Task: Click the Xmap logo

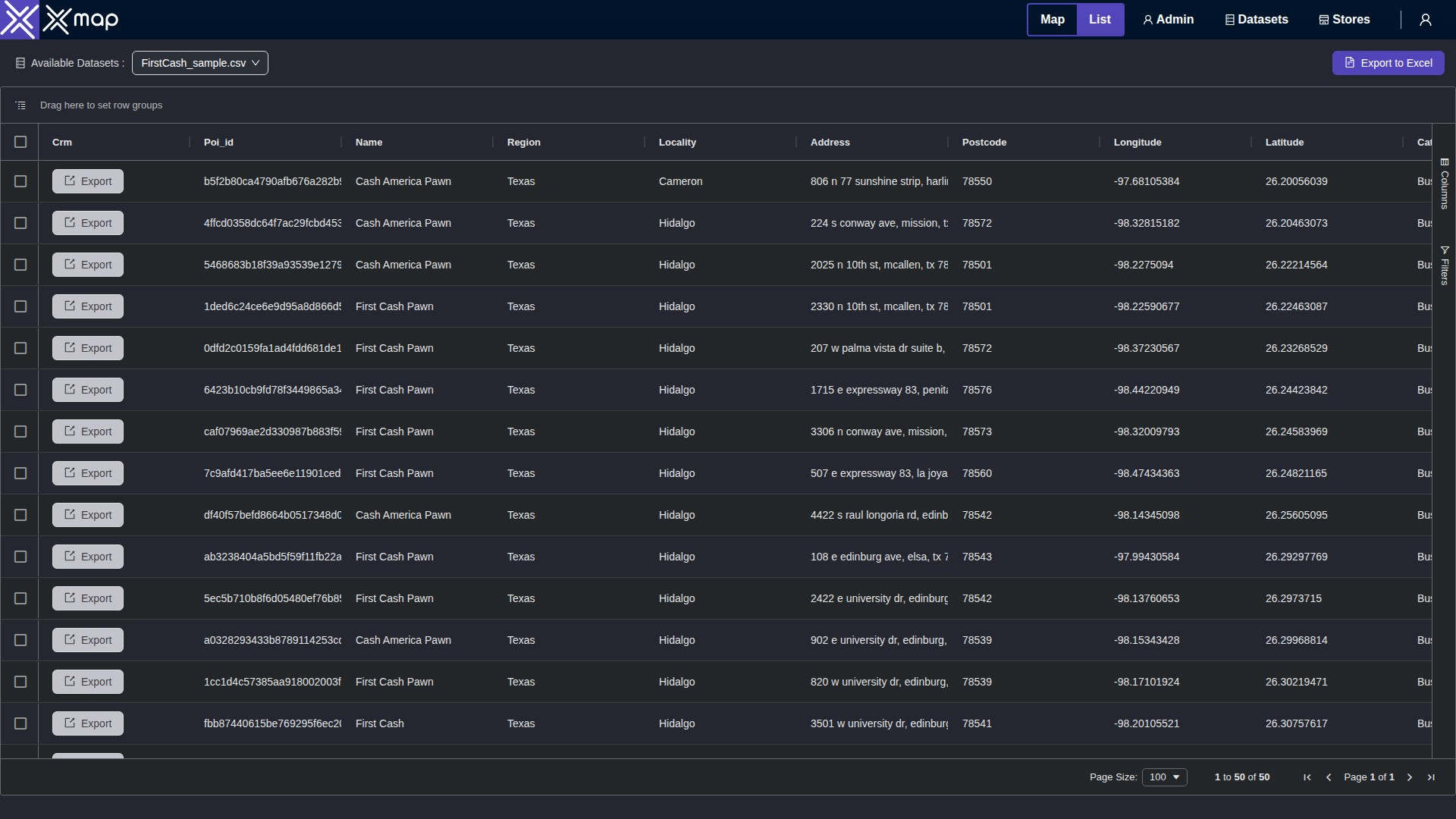Action: tap(59, 20)
